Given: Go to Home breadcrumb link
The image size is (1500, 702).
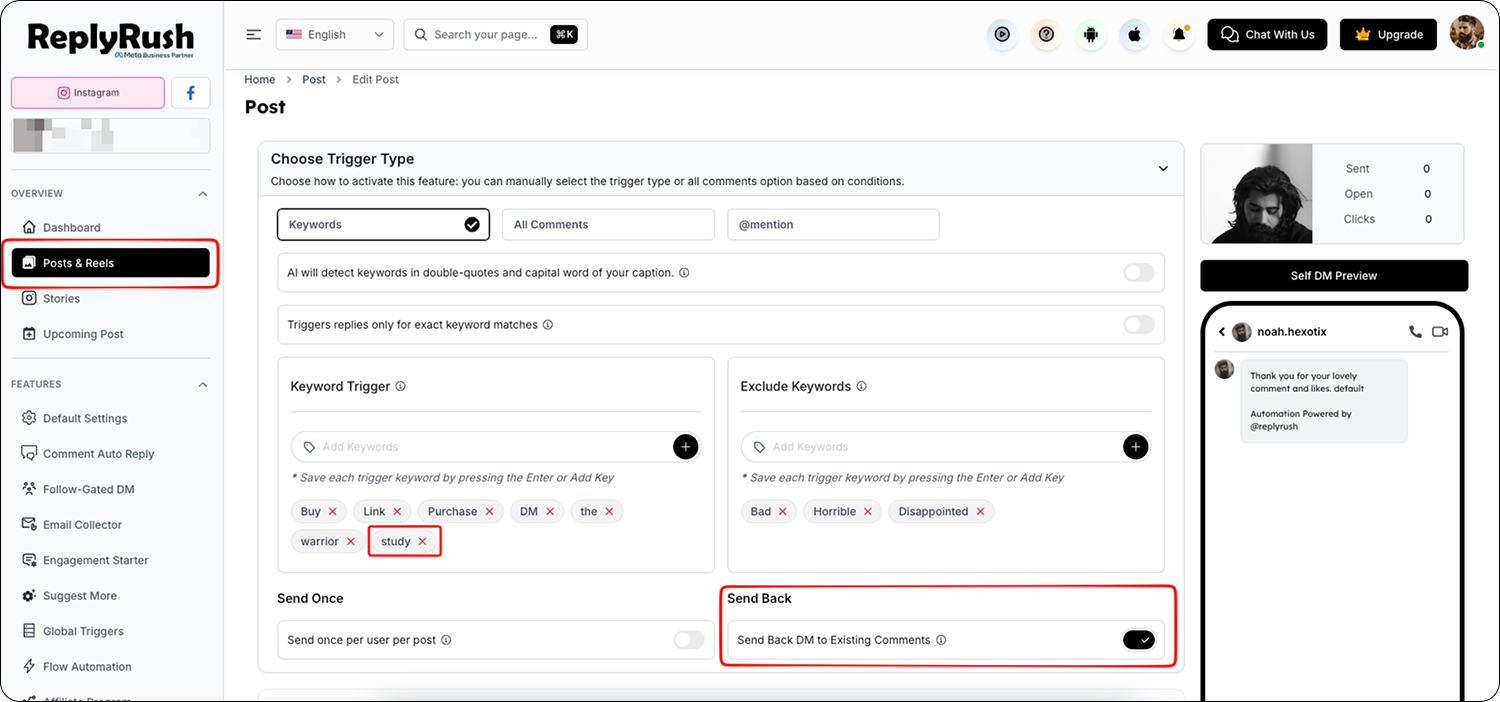Looking at the screenshot, I should 260,80.
